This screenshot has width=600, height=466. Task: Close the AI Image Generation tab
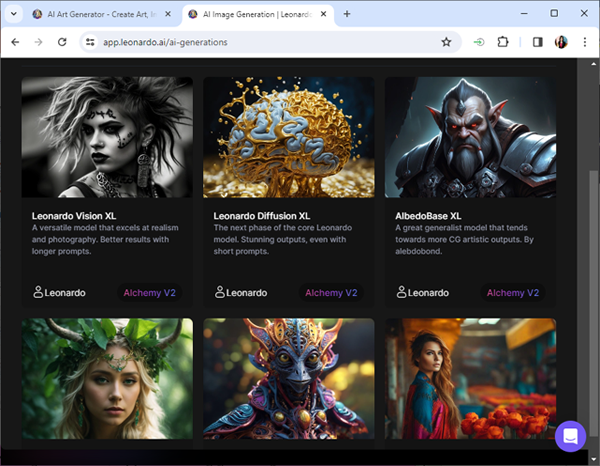coord(323,14)
